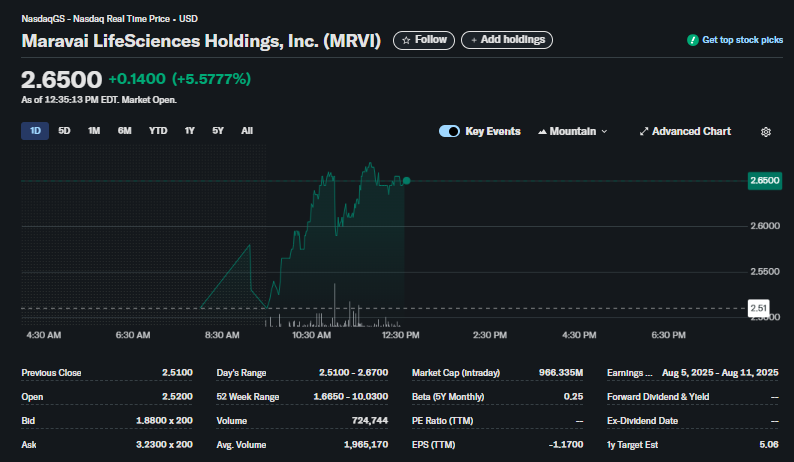
Task: Click the EPS (TTM) value -1.1700
Action: [x=566, y=445]
